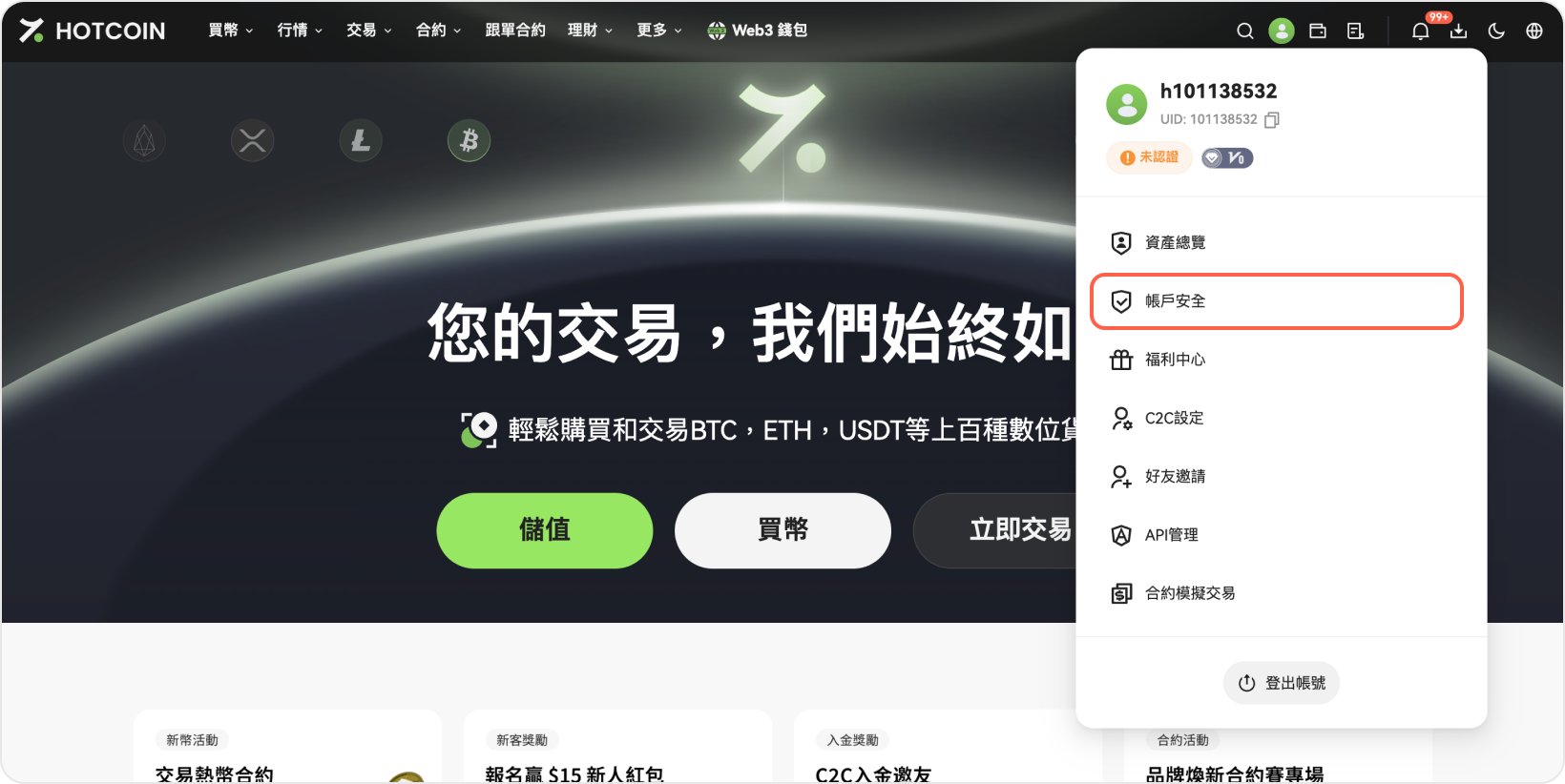Image resolution: width=1565 pixels, height=784 pixels.
Task: Click the 登出帳號 logout button
Action: pyautogui.click(x=1282, y=683)
